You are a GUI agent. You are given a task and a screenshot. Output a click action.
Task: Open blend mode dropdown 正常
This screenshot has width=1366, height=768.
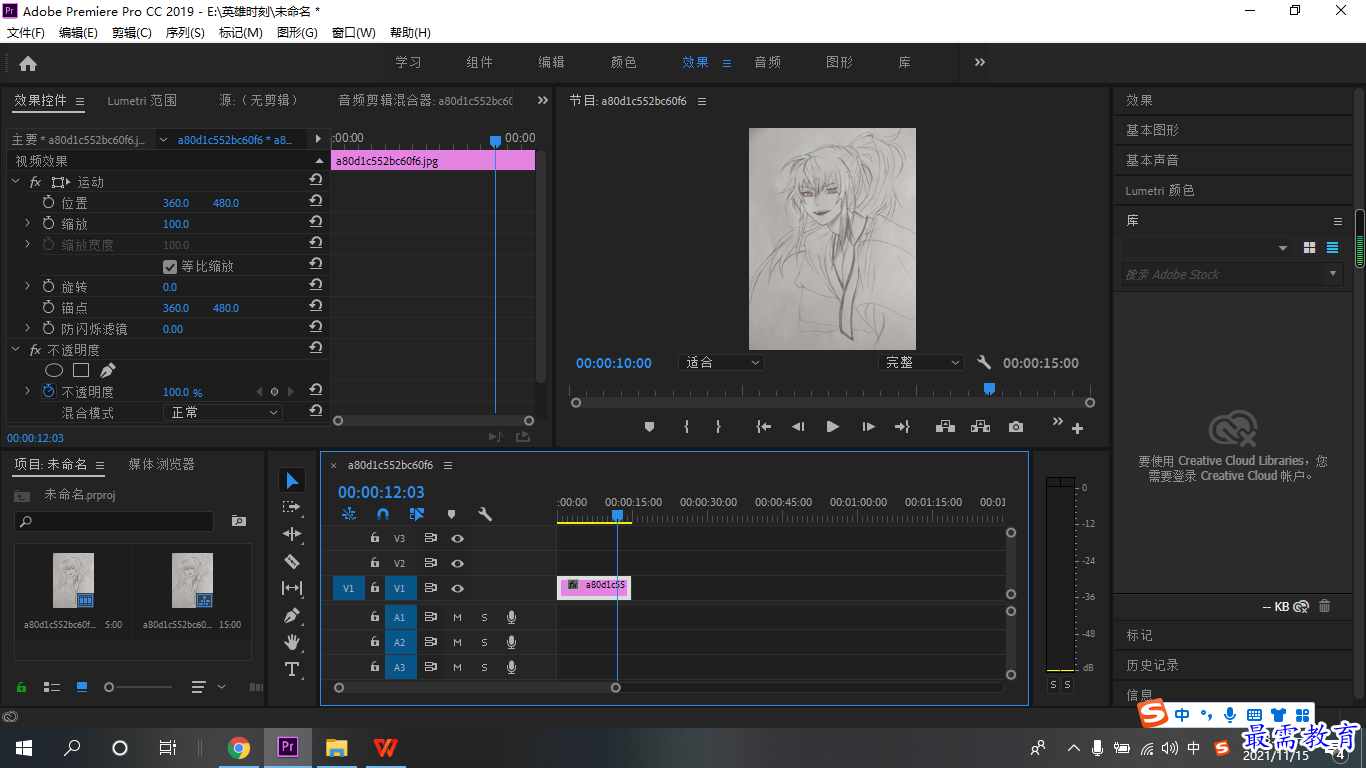click(x=222, y=413)
